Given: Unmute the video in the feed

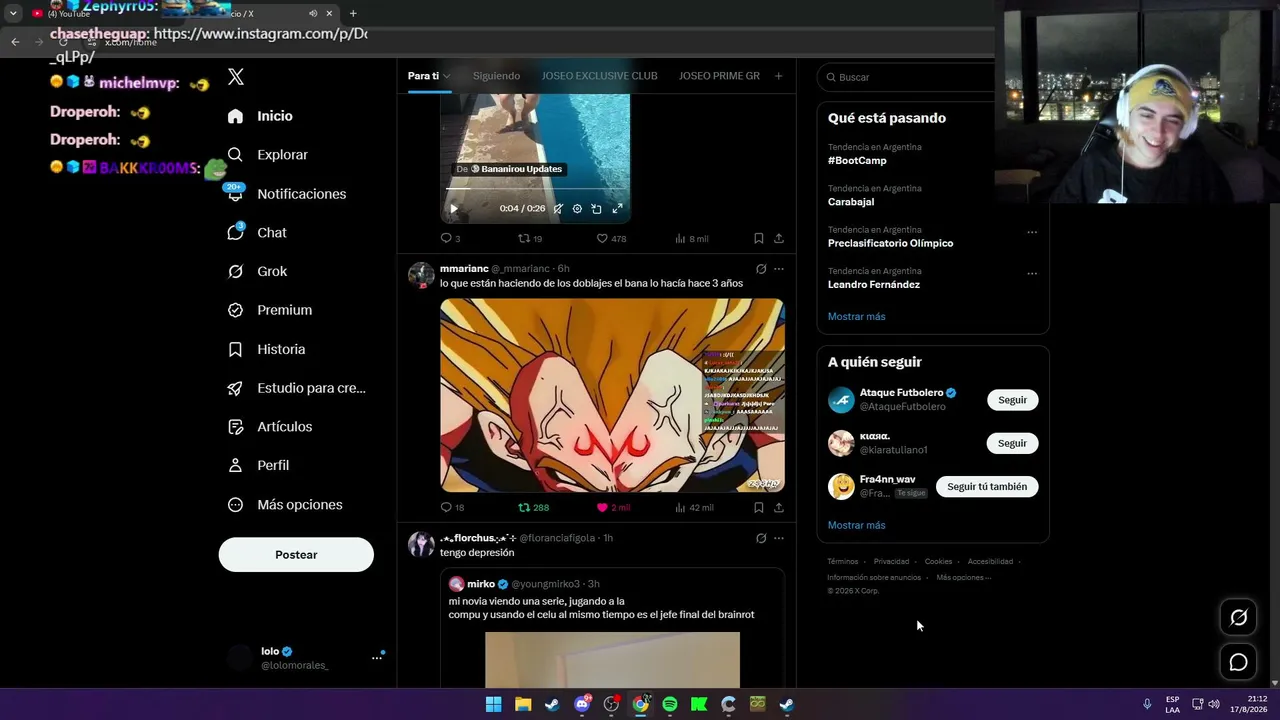Looking at the screenshot, I should 558,209.
